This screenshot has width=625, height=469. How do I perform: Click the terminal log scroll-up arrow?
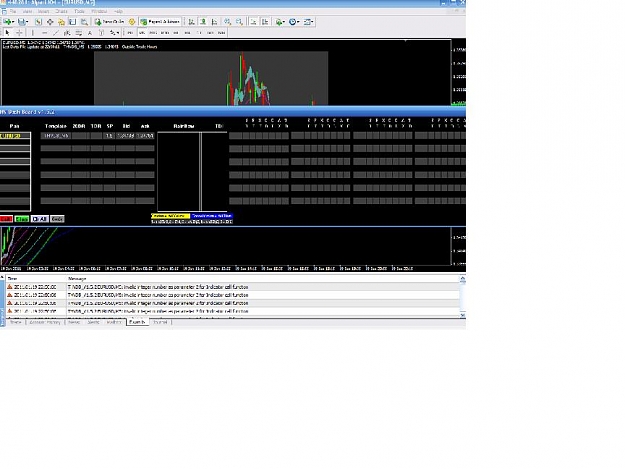pyautogui.click(x=463, y=279)
